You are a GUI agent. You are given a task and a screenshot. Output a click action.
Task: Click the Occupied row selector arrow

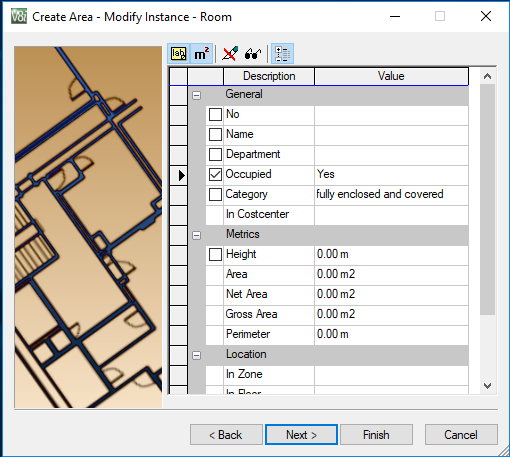pyautogui.click(x=181, y=175)
